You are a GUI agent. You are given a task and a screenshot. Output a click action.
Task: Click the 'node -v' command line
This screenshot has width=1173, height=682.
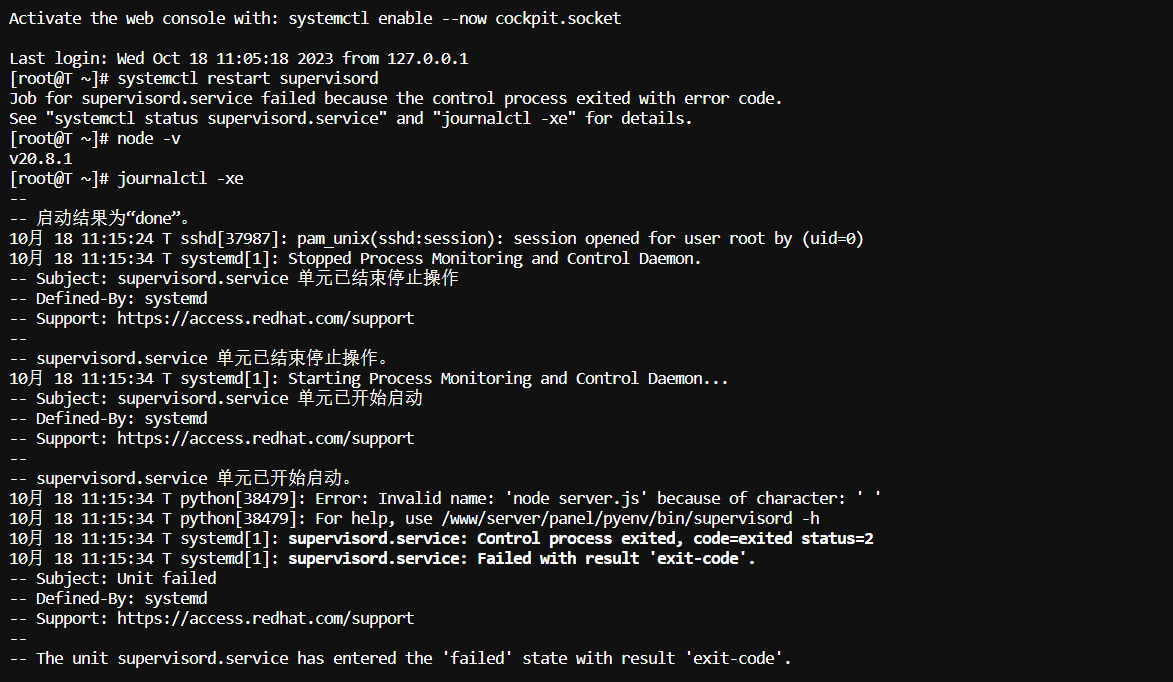(x=95, y=138)
